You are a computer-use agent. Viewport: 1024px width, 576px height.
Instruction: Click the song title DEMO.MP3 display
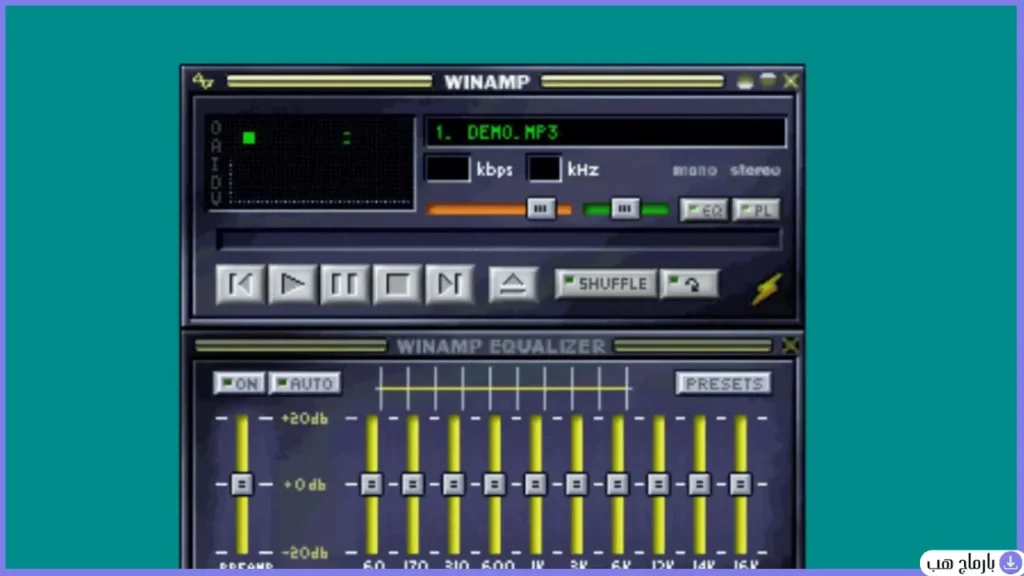[606, 133]
